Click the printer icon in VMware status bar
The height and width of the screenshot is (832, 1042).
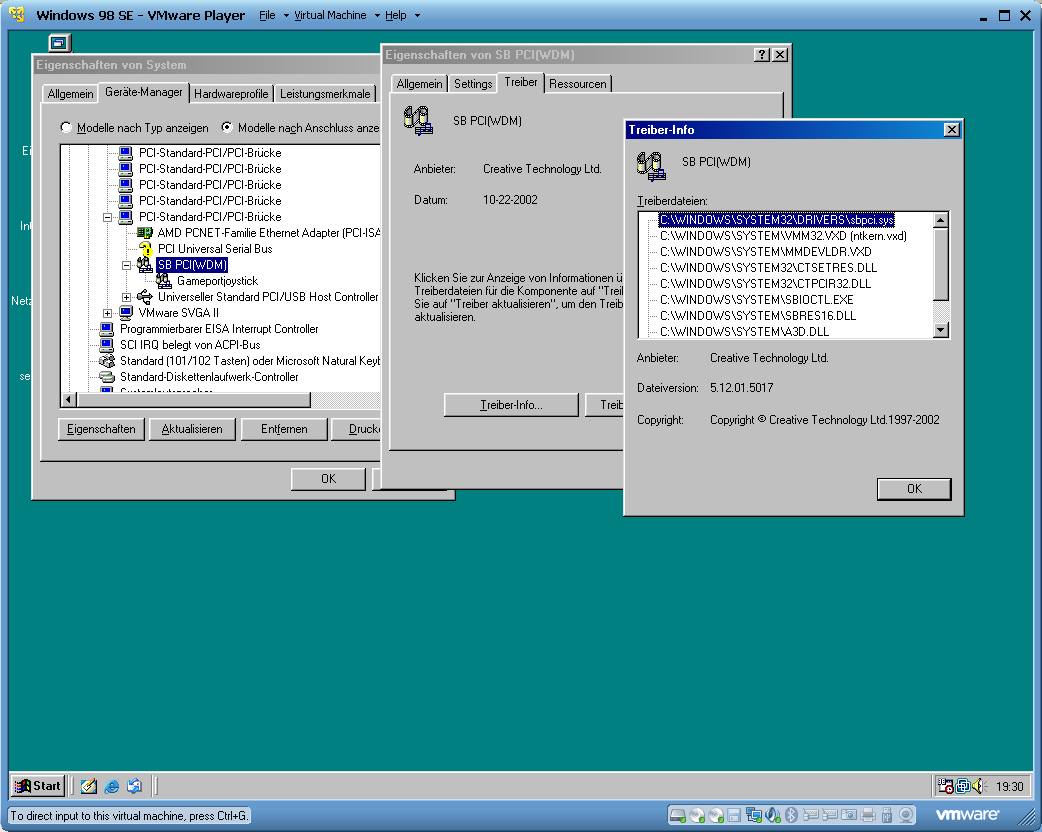tap(868, 815)
